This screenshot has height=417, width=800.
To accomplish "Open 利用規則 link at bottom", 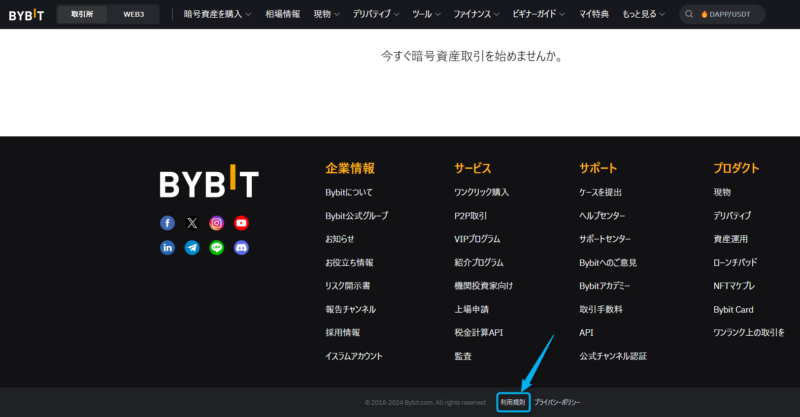I will tap(513, 402).
